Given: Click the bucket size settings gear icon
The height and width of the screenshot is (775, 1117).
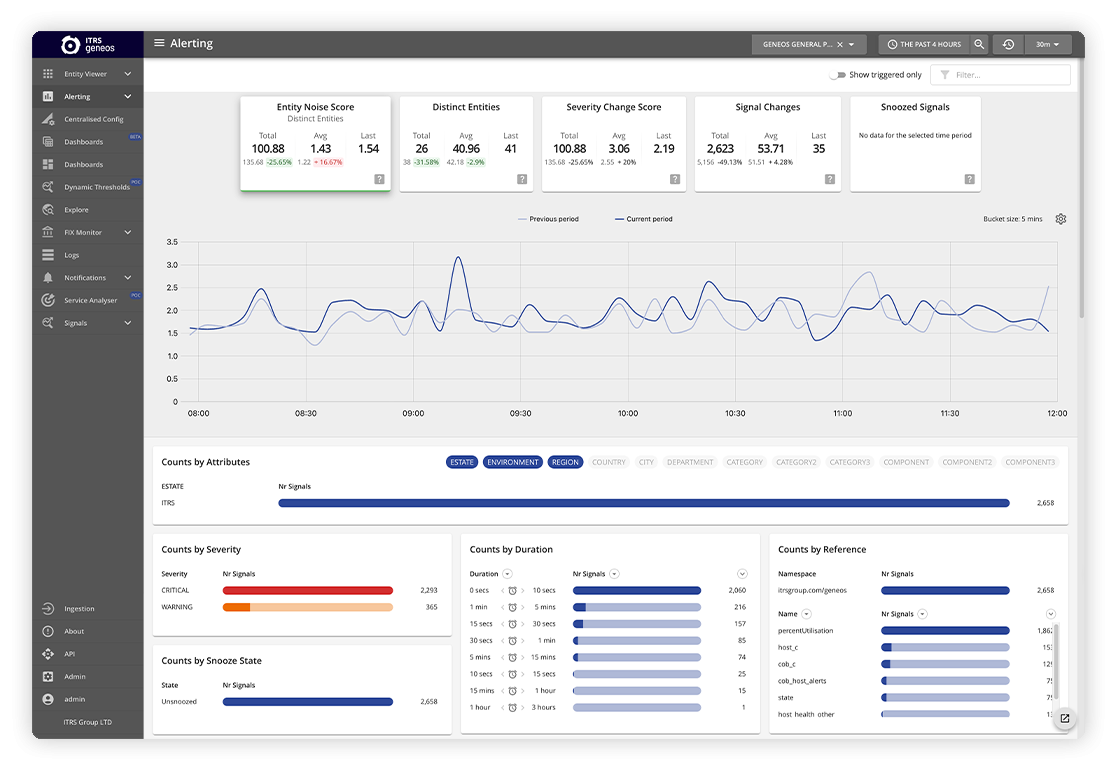Looking at the screenshot, I should tap(1061, 218).
